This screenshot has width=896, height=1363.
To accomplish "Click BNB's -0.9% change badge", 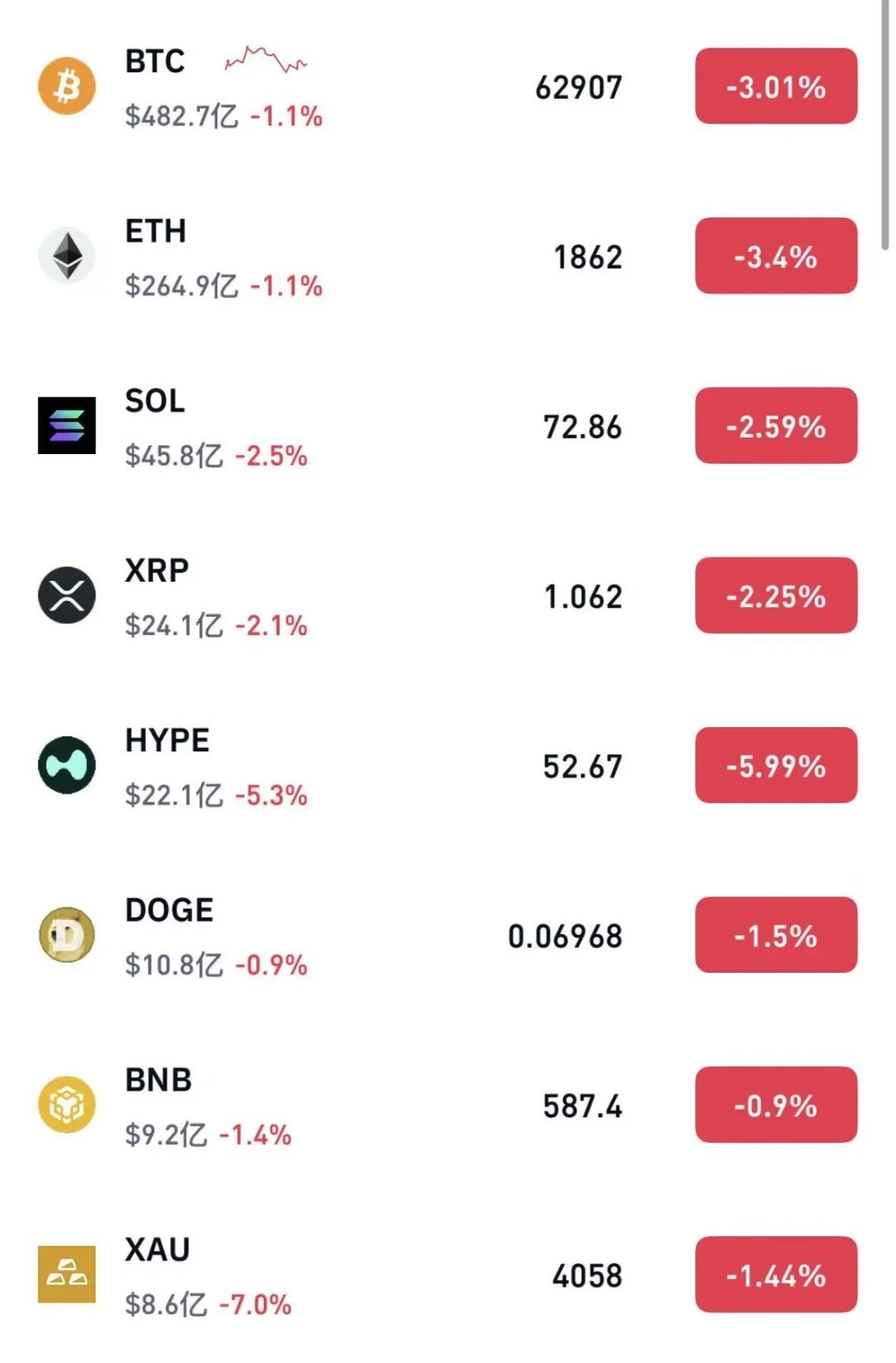I will pos(776,1105).
